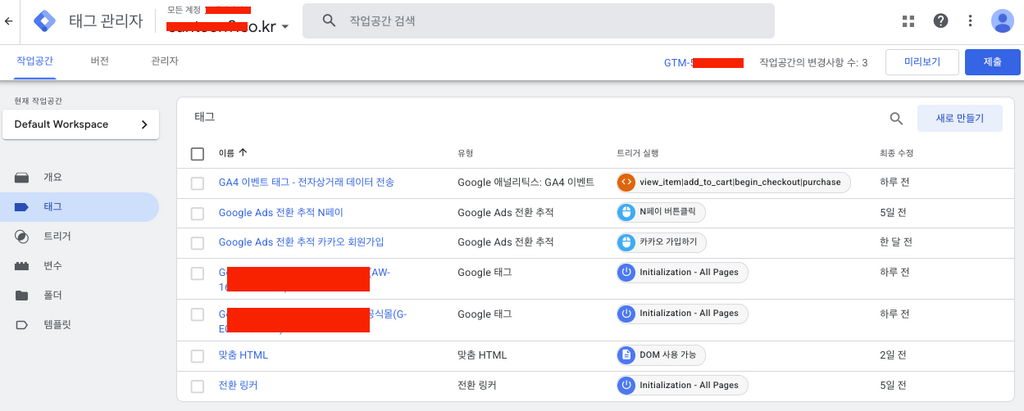Screen dimensions: 1024x411
Task: Open GA4 이벤트 태그 - 전자상거래 데이터 전송 link
Action: click(x=306, y=182)
